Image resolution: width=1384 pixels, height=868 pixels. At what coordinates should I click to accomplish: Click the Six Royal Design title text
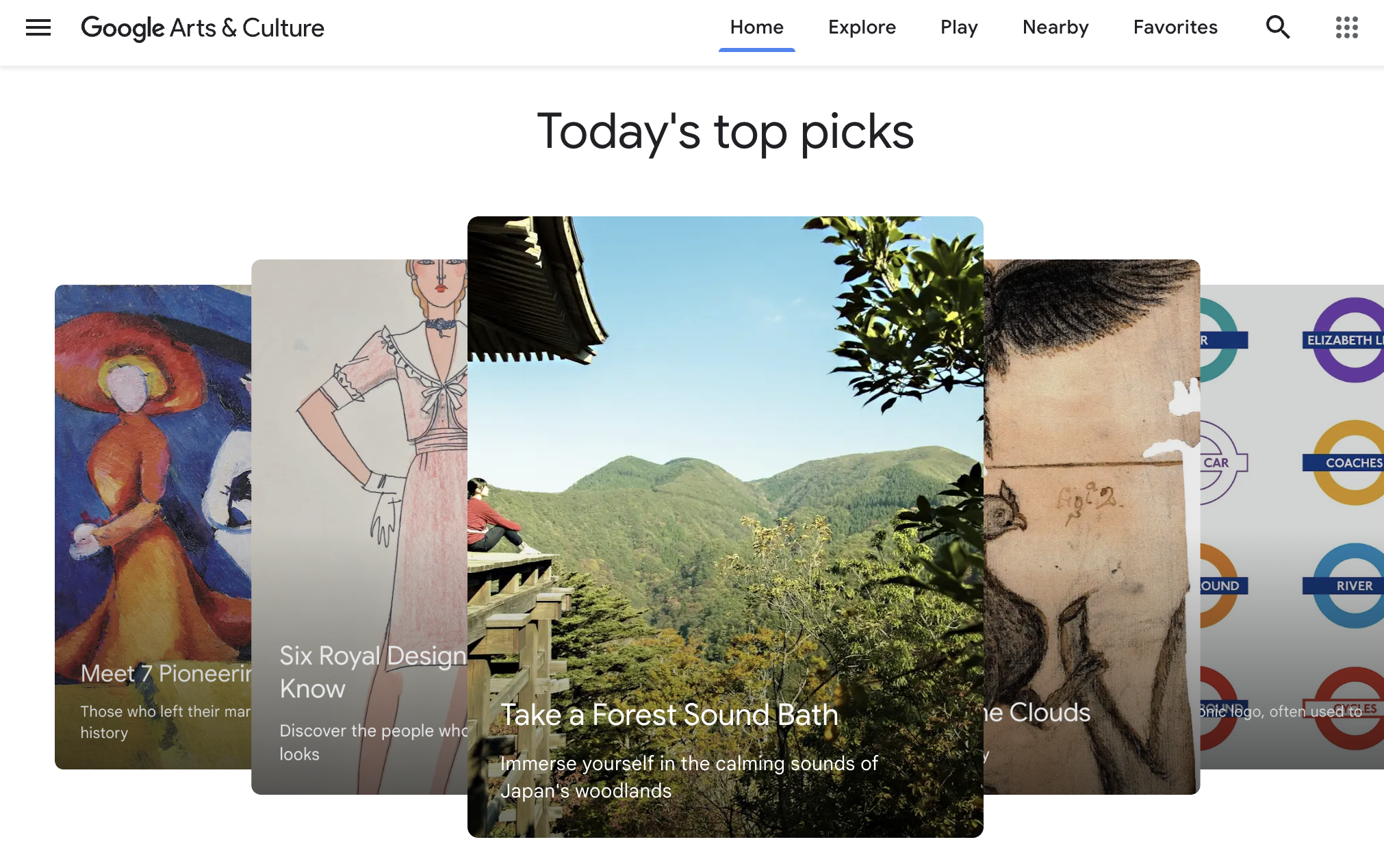pyautogui.click(x=373, y=672)
